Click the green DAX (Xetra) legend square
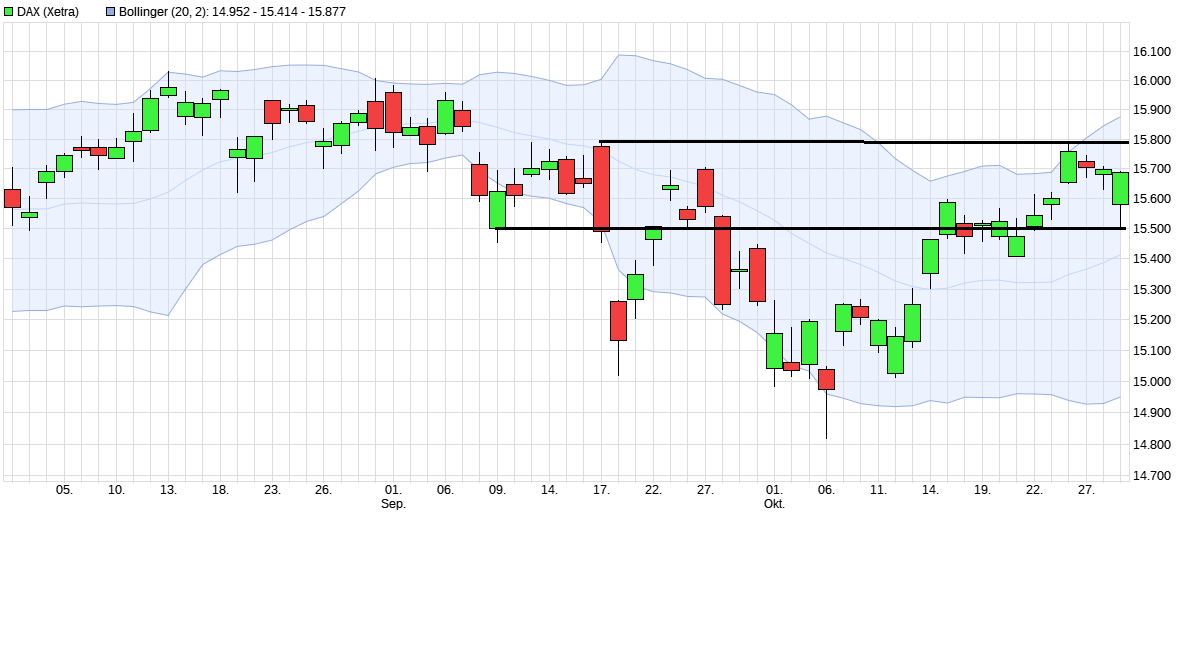Screen dimensions: 1198x648 point(10,10)
